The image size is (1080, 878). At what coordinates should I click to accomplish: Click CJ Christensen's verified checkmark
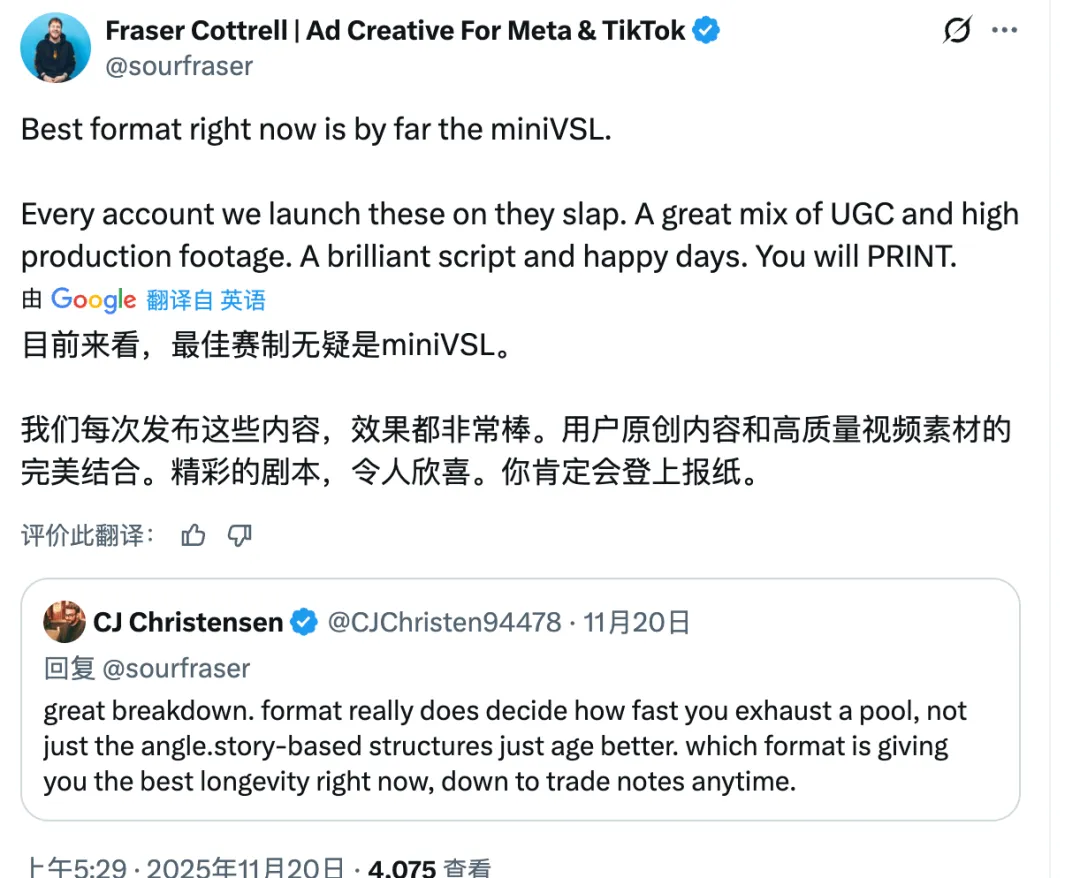click(x=302, y=621)
